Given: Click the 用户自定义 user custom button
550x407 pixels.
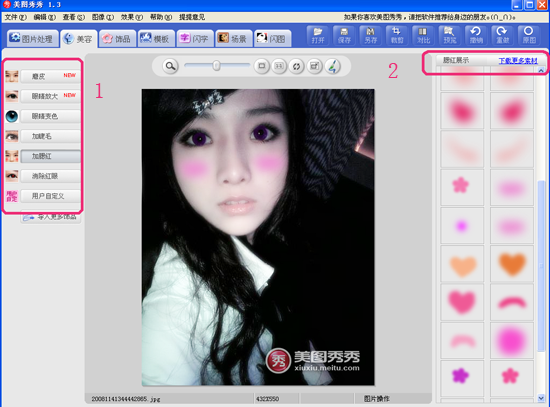Looking at the screenshot, I should click(x=51, y=196).
